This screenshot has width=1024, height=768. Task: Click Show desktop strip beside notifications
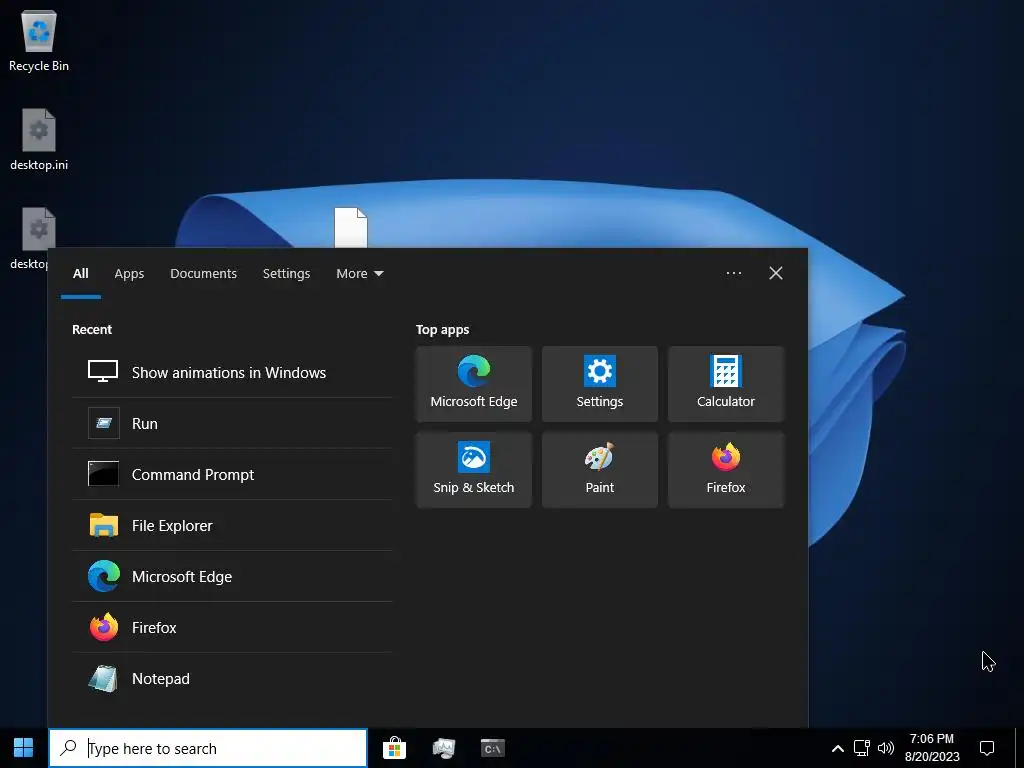click(x=1021, y=748)
